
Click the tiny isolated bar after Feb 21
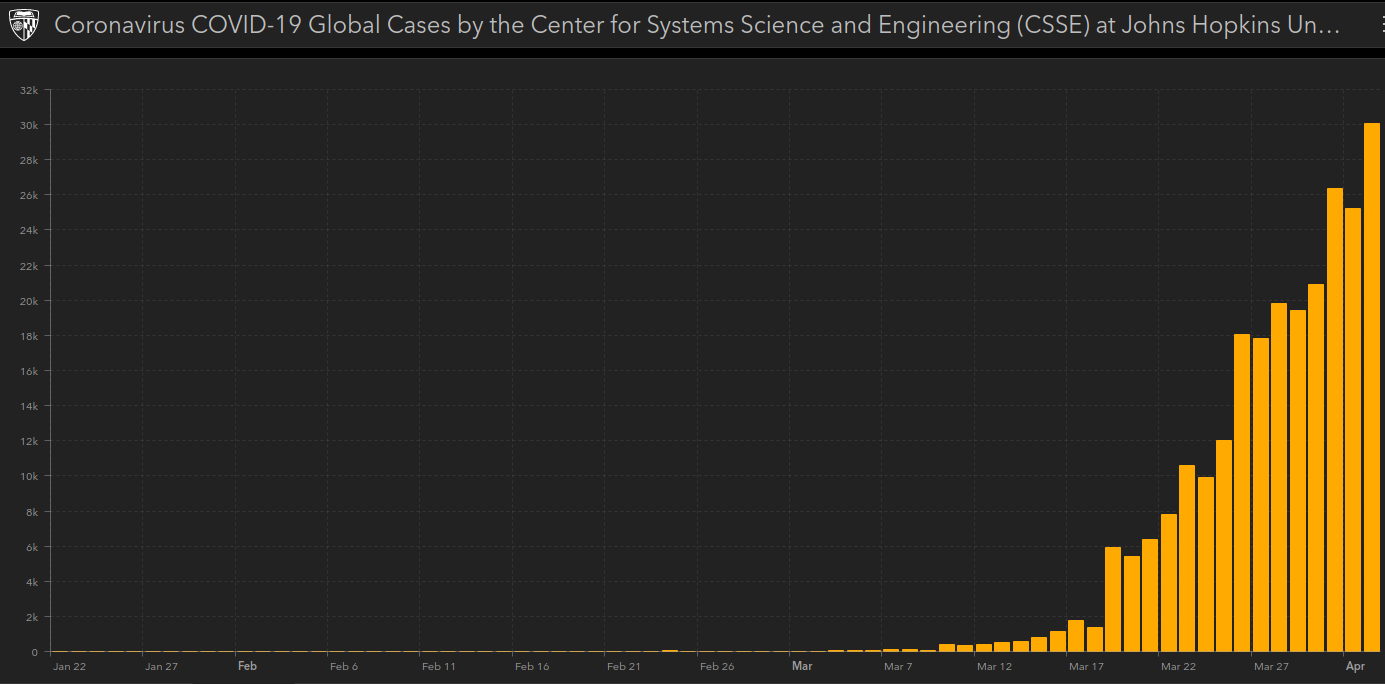(x=670, y=651)
